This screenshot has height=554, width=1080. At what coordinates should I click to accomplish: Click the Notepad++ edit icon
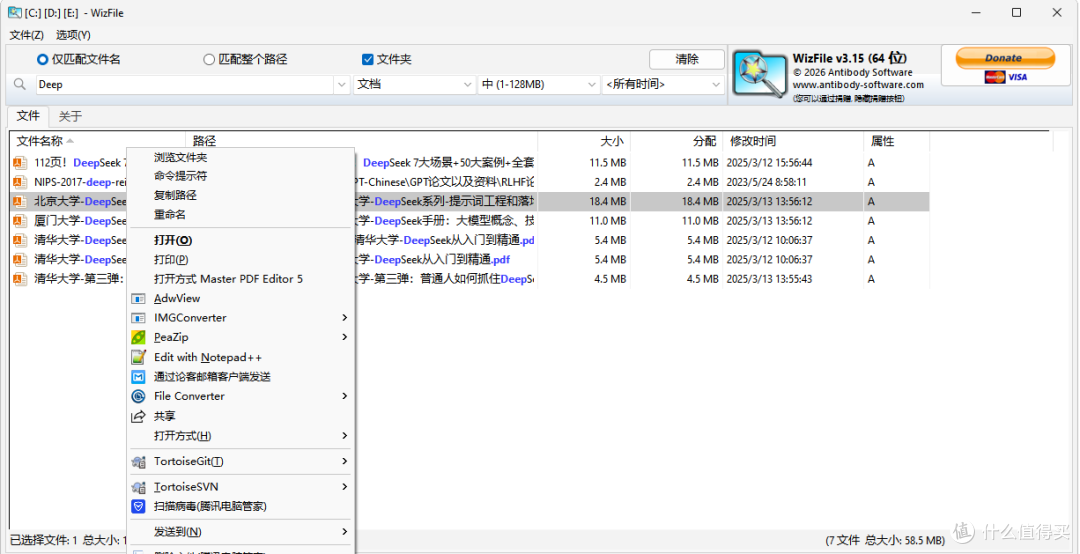[138, 358]
